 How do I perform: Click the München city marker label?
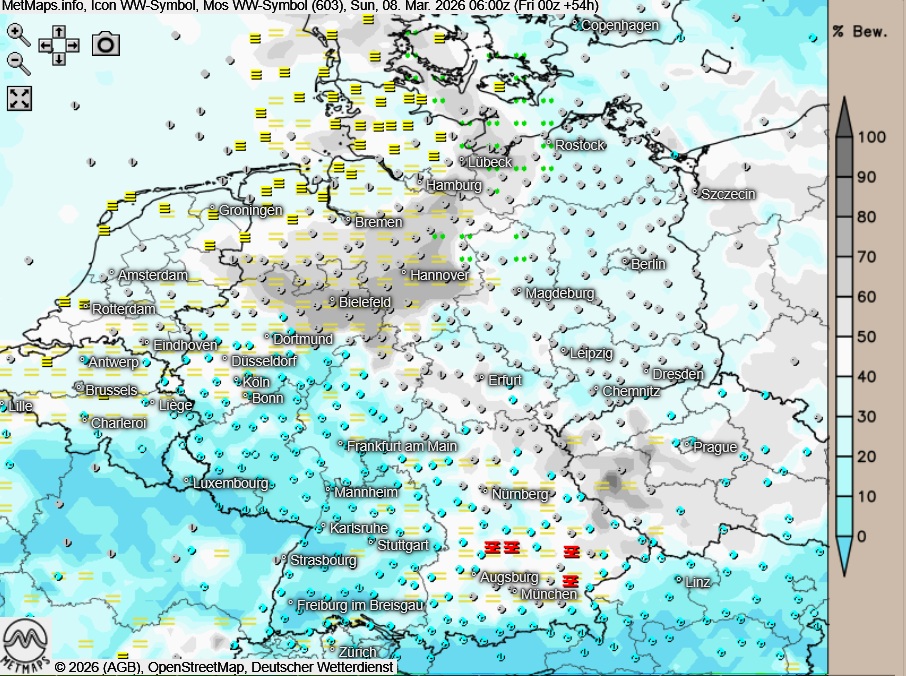[549, 594]
